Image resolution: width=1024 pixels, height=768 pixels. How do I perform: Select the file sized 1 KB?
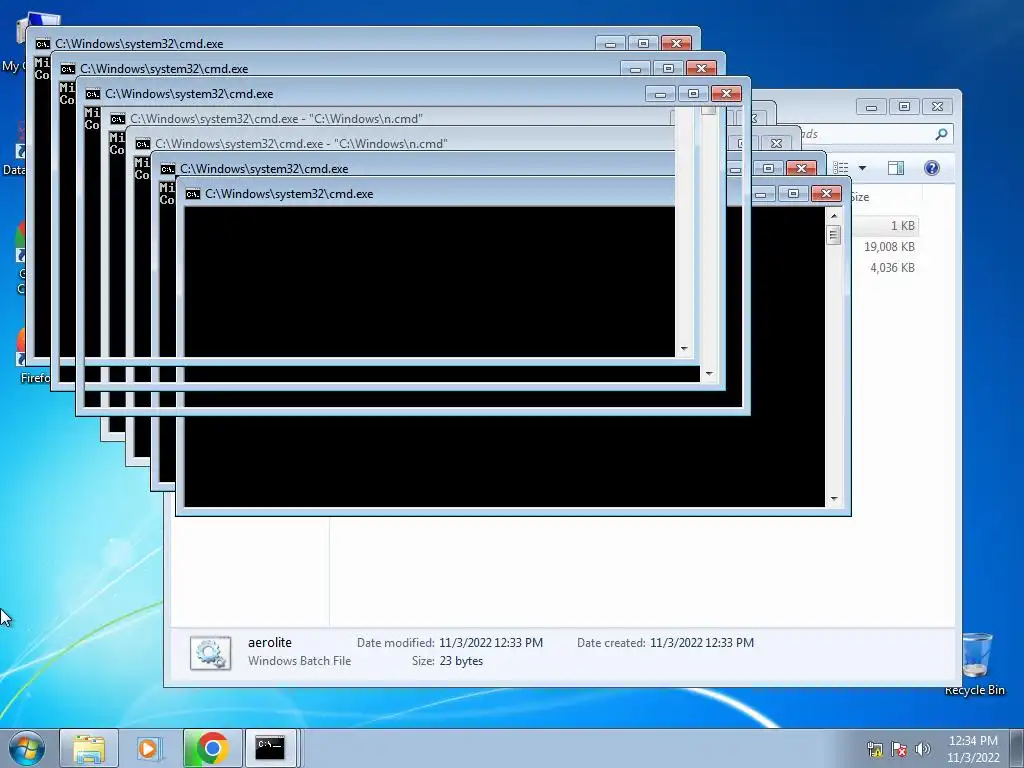pyautogui.click(x=903, y=226)
